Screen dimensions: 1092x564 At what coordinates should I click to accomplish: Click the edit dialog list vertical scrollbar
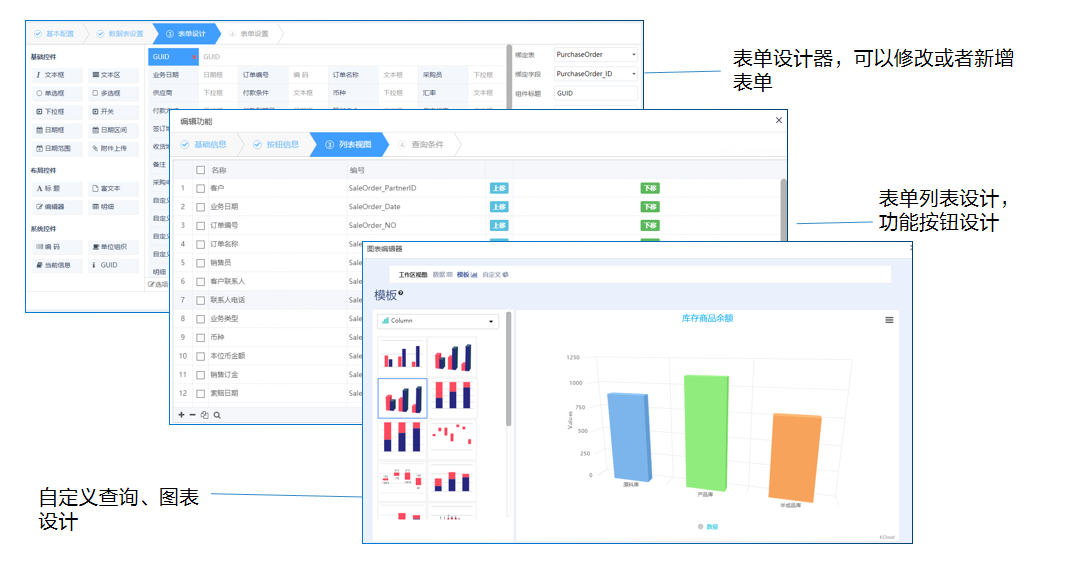[783, 209]
